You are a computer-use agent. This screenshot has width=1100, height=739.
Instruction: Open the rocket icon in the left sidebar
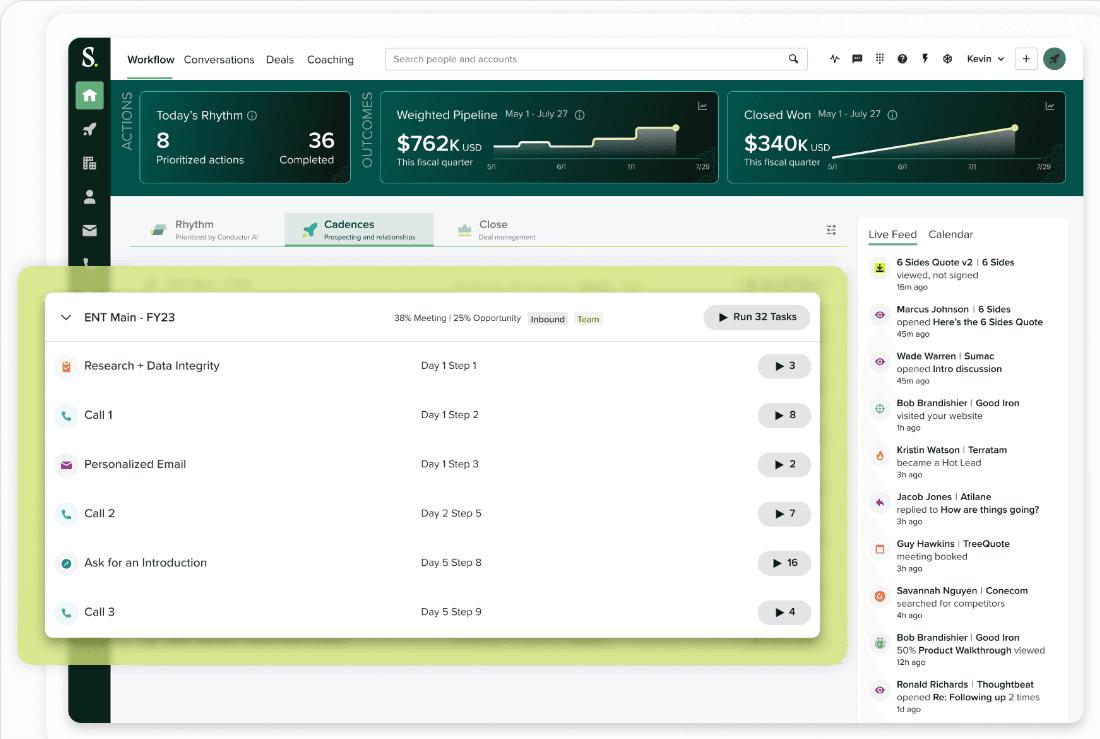click(89, 129)
